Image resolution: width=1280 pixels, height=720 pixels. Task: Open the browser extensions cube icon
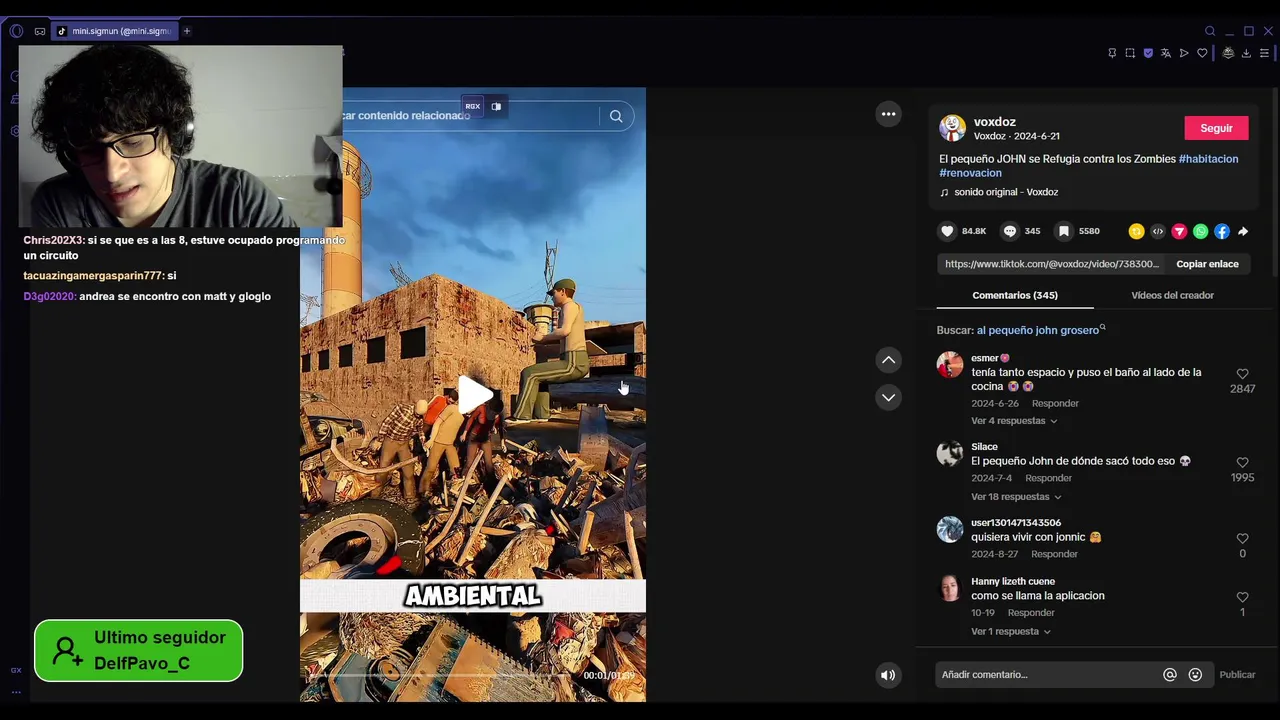(1228, 53)
